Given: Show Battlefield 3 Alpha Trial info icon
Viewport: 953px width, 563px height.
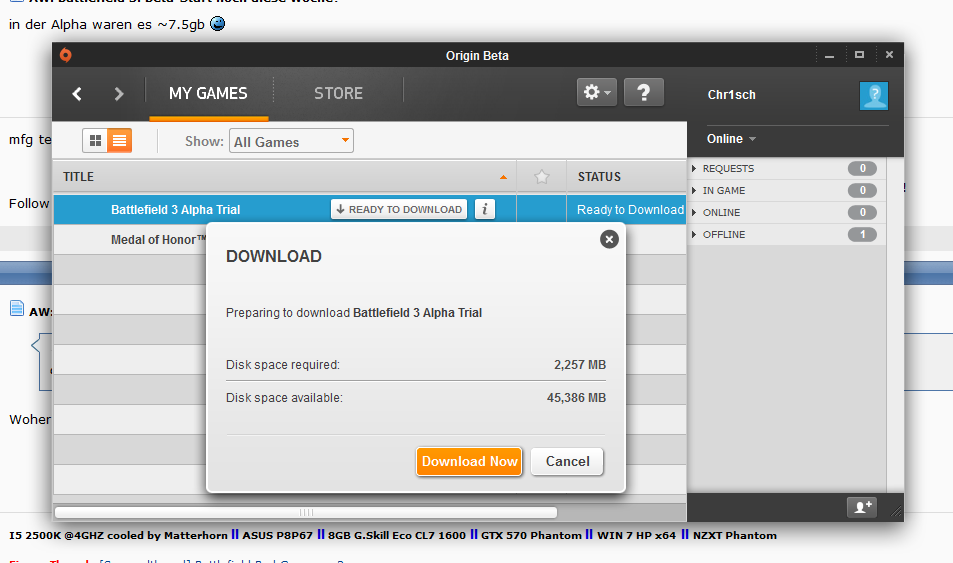Looking at the screenshot, I should [x=484, y=209].
